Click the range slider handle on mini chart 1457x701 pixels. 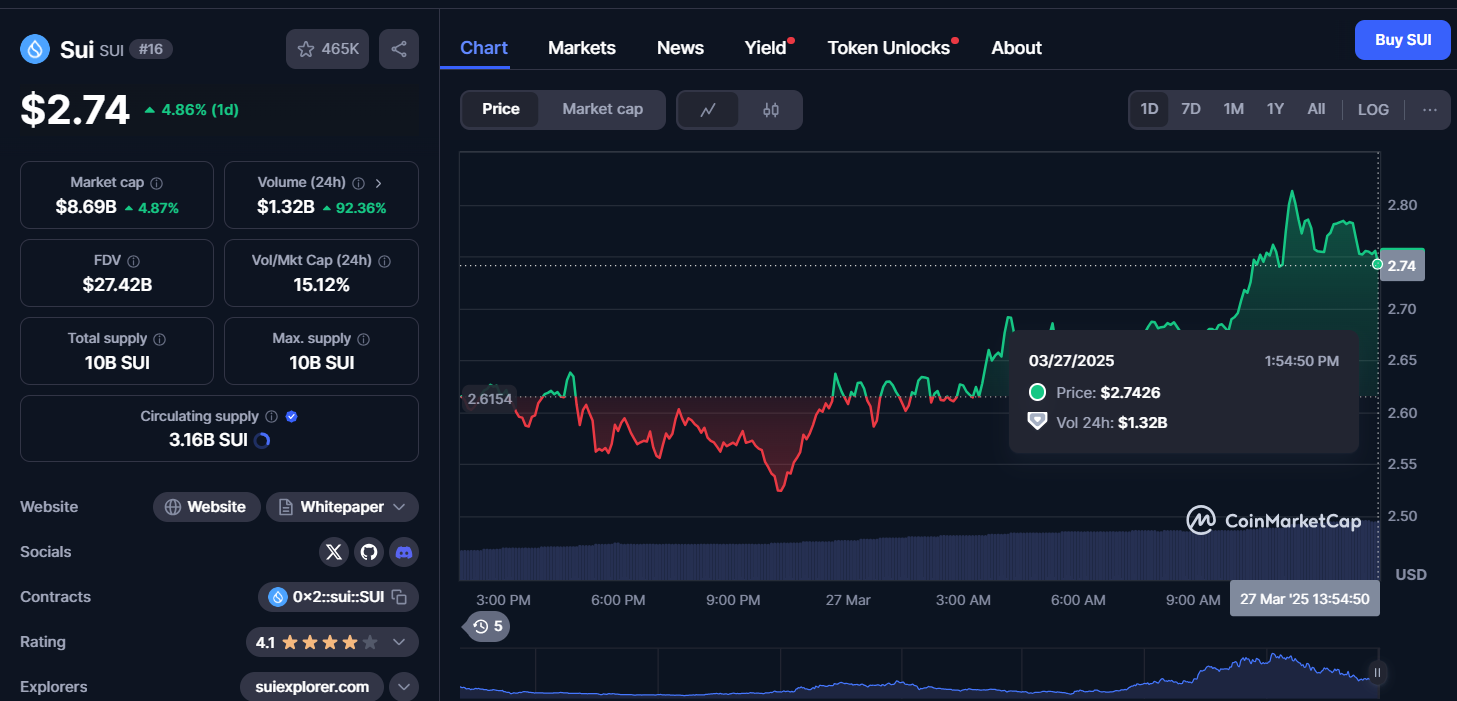1377,673
